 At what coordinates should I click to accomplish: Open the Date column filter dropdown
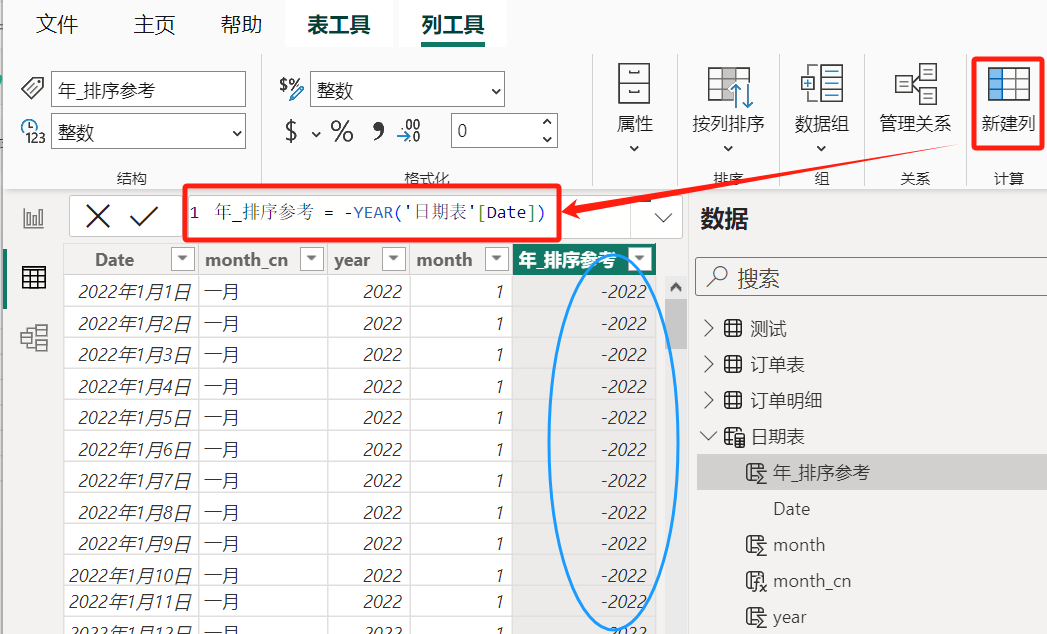[182, 259]
